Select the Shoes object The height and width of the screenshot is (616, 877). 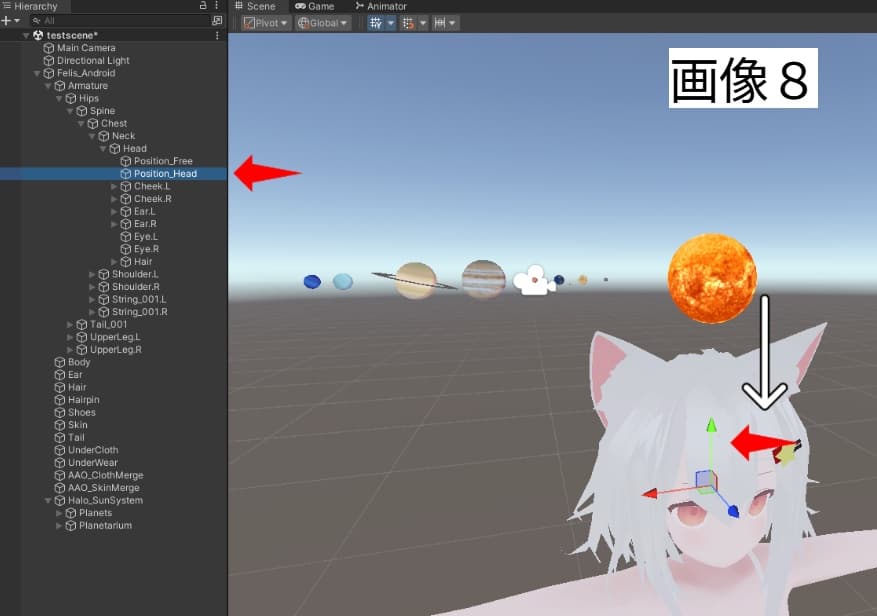[x=81, y=412]
